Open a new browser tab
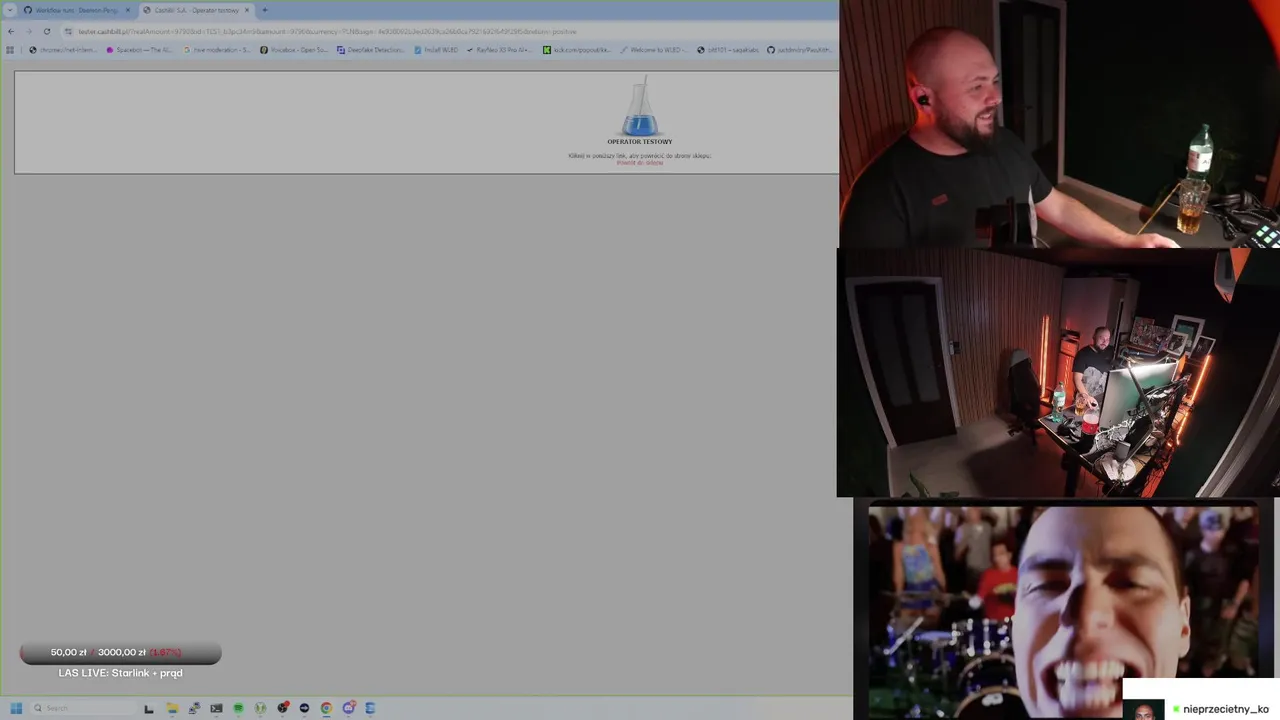1280x720 pixels. pyautogui.click(x=264, y=10)
